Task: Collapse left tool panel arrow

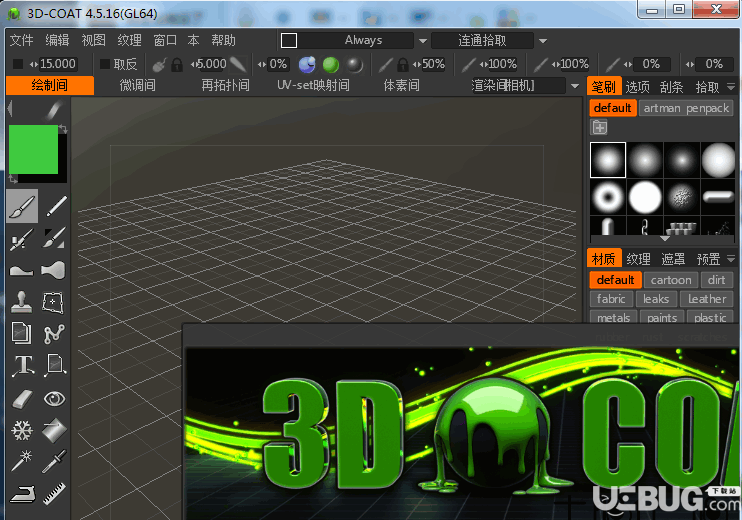Action: [10, 109]
